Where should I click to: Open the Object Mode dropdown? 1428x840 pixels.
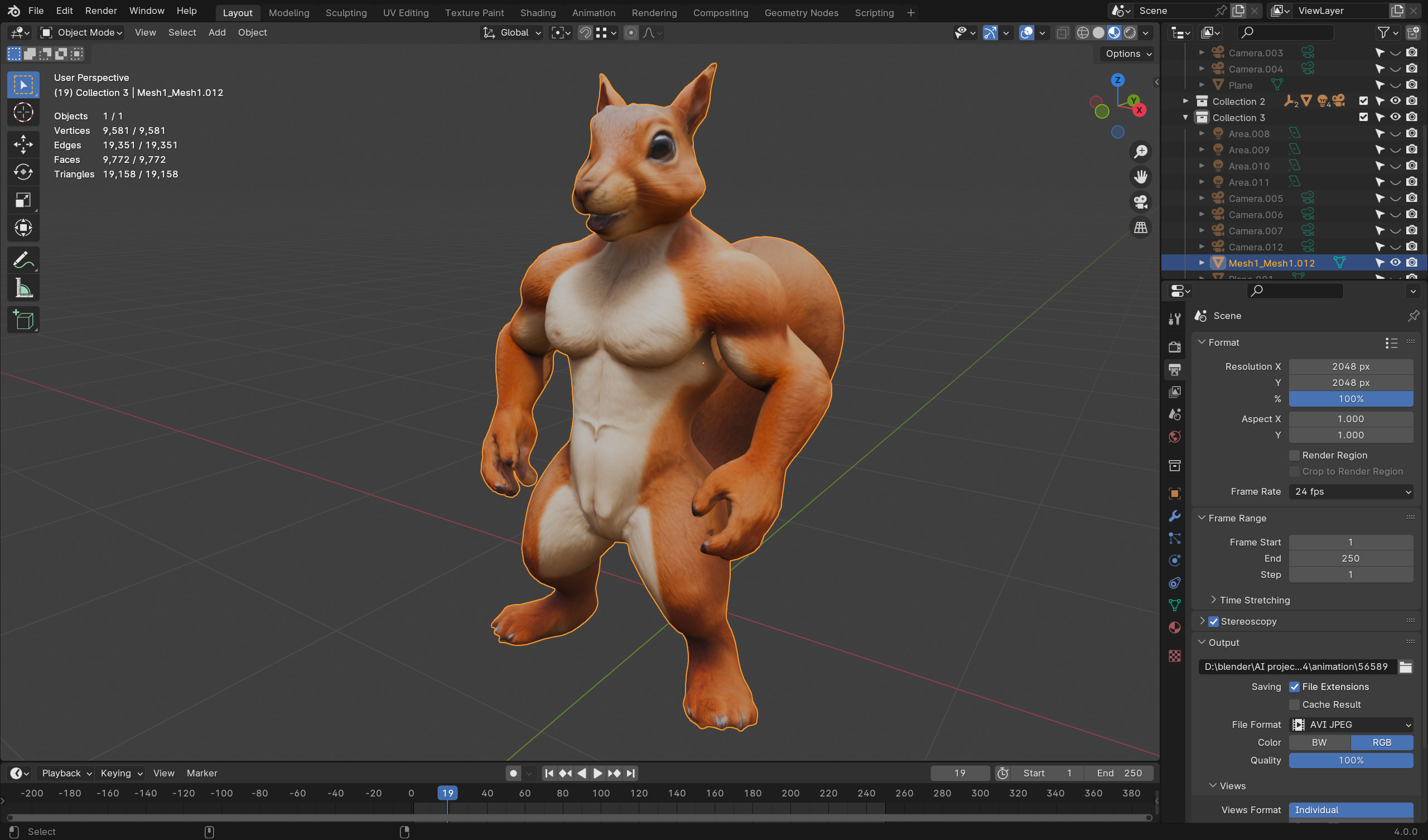tap(81, 33)
